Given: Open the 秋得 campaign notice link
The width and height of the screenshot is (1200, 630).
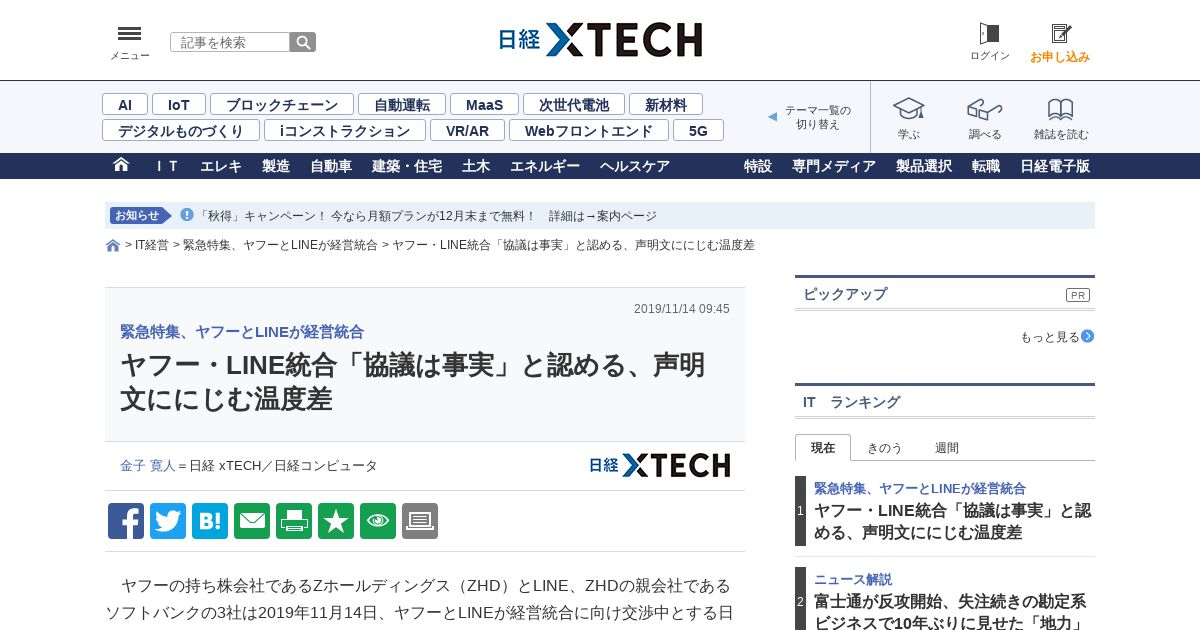Looking at the screenshot, I should click(428, 216).
